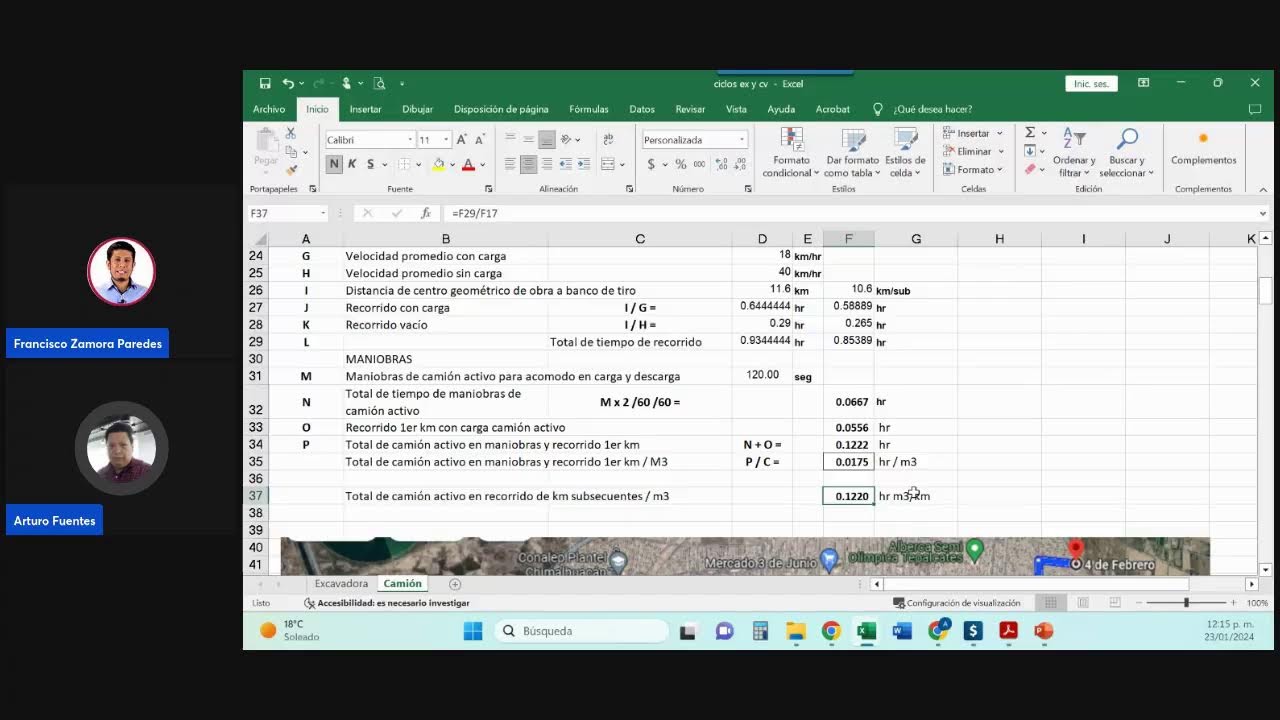Click the Wrap Text icon in Alineación
Image resolution: width=1280 pixels, height=720 pixels.
click(x=609, y=140)
